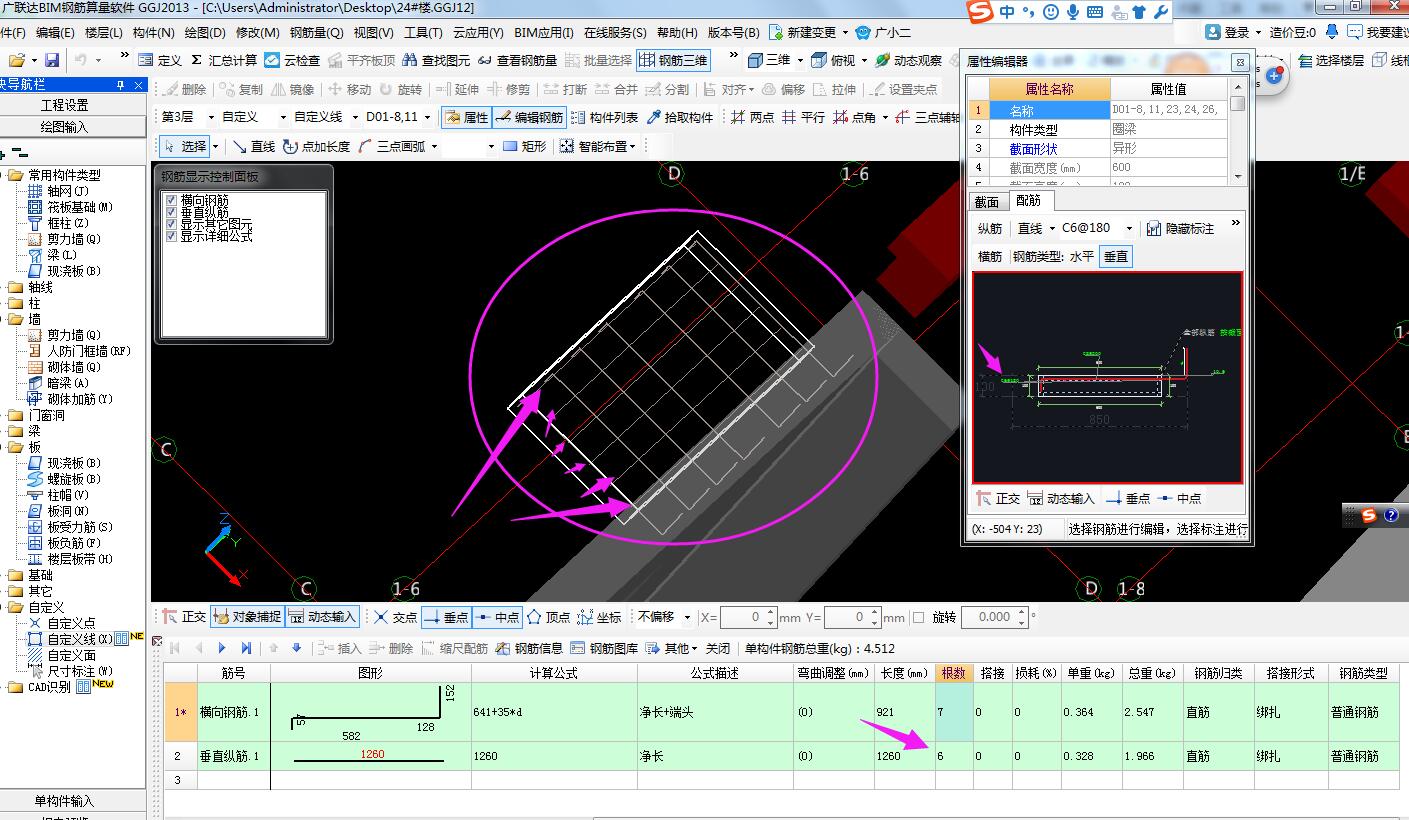Click 缩尺配筋 scaled rebar tool
Image resolution: width=1409 pixels, height=820 pixels.
coord(454,648)
